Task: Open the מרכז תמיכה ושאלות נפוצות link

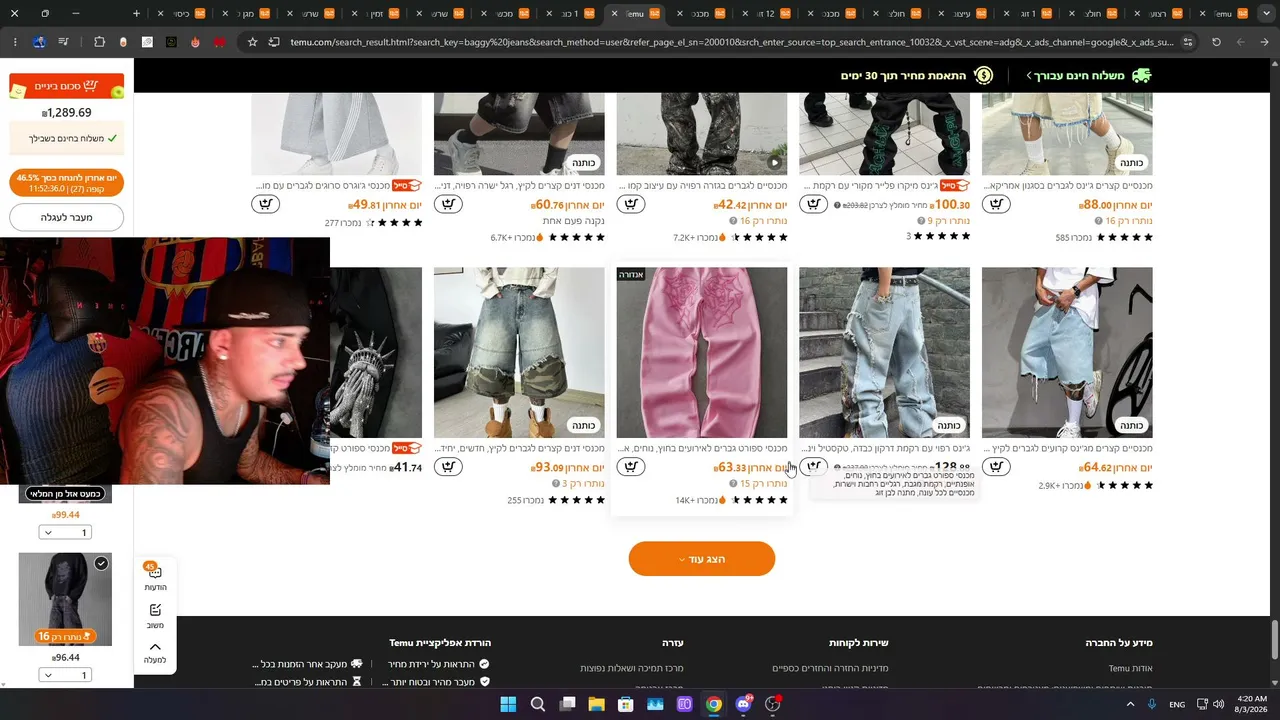Action: click(x=632, y=668)
